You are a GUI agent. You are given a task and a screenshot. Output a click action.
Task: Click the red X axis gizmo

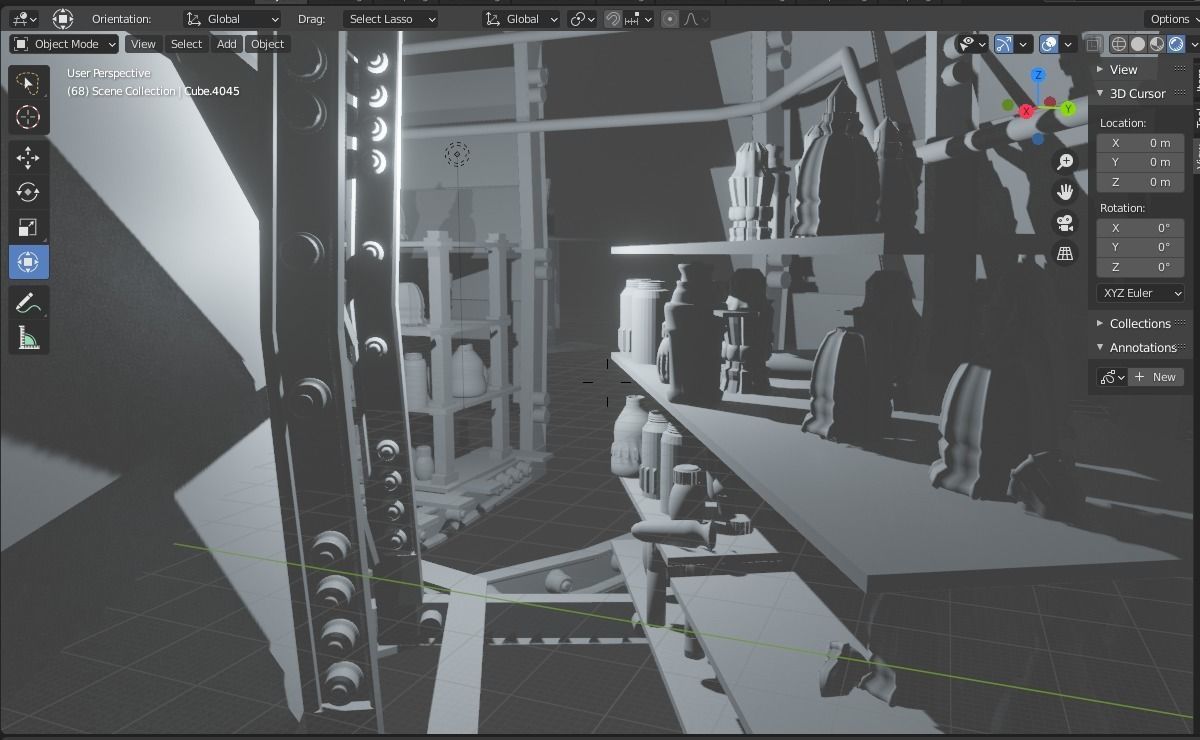click(1026, 111)
